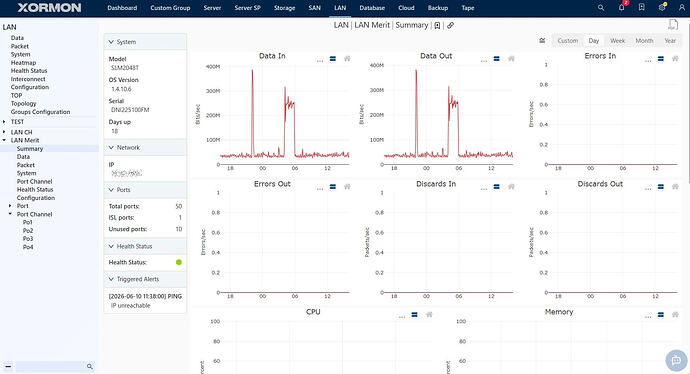Select Day time range
The image size is (690, 374).
coord(594,40)
